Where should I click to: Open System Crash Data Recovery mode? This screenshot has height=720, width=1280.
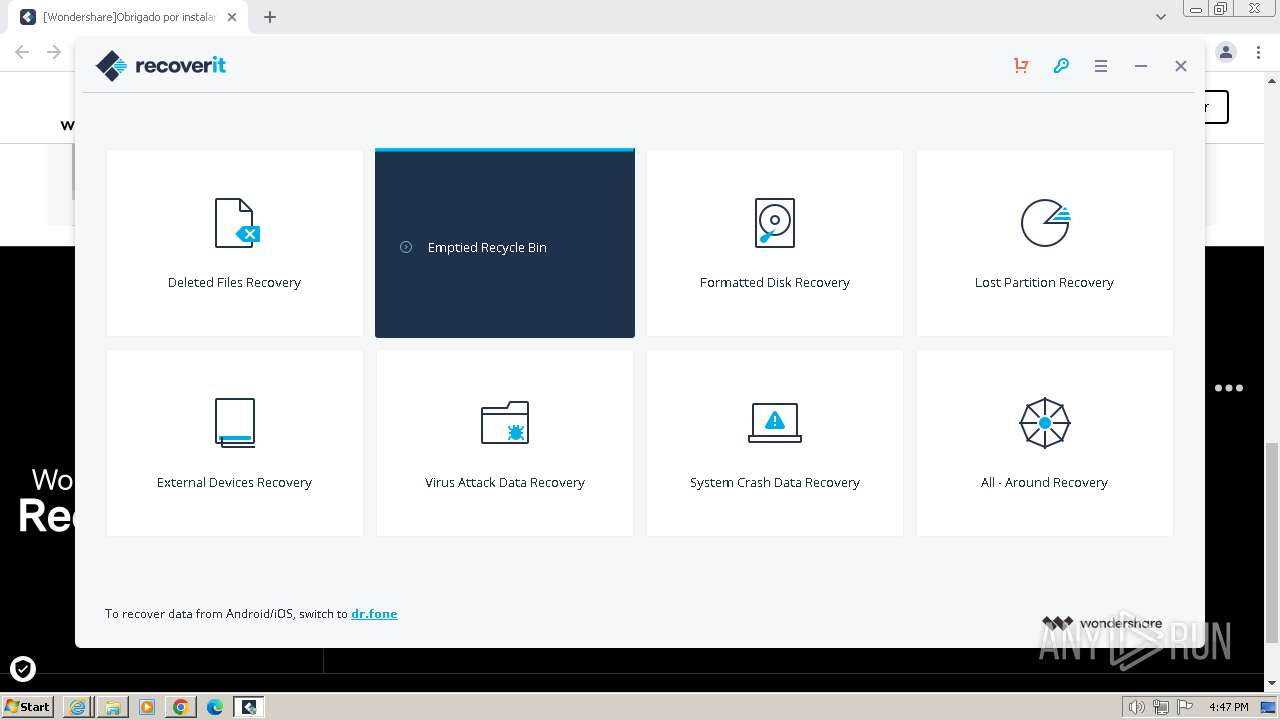pyautogui.click(x=775, y=443)
